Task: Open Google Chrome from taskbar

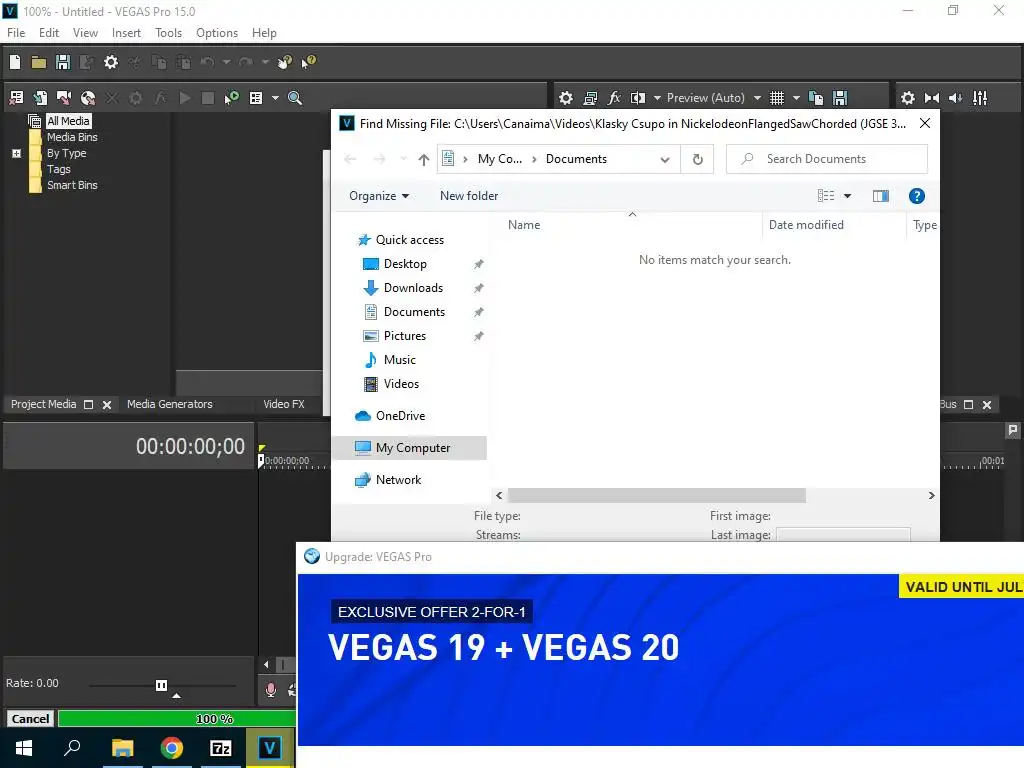Action: (171, 748)
